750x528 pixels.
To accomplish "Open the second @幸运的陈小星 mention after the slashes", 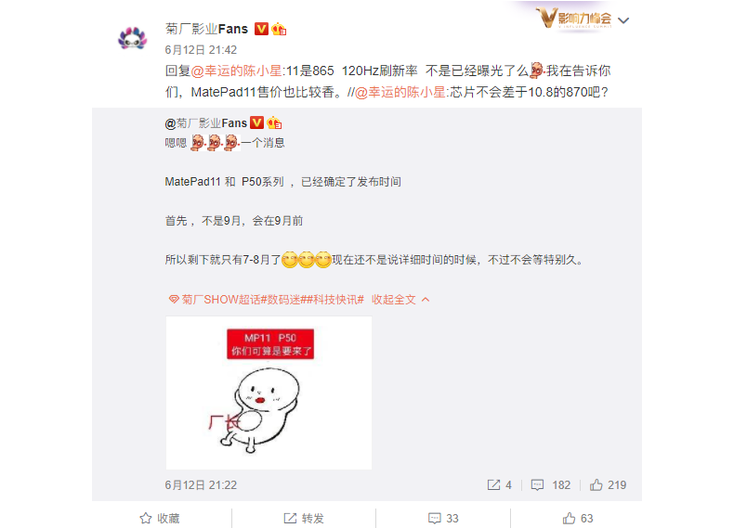I will click(400, 92).
